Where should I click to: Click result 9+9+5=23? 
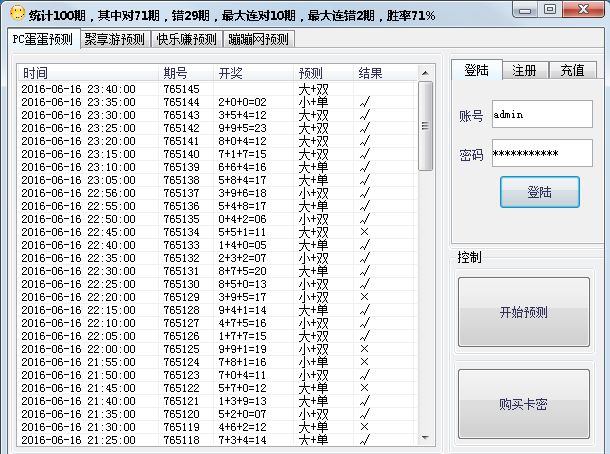tap(242, 128)
